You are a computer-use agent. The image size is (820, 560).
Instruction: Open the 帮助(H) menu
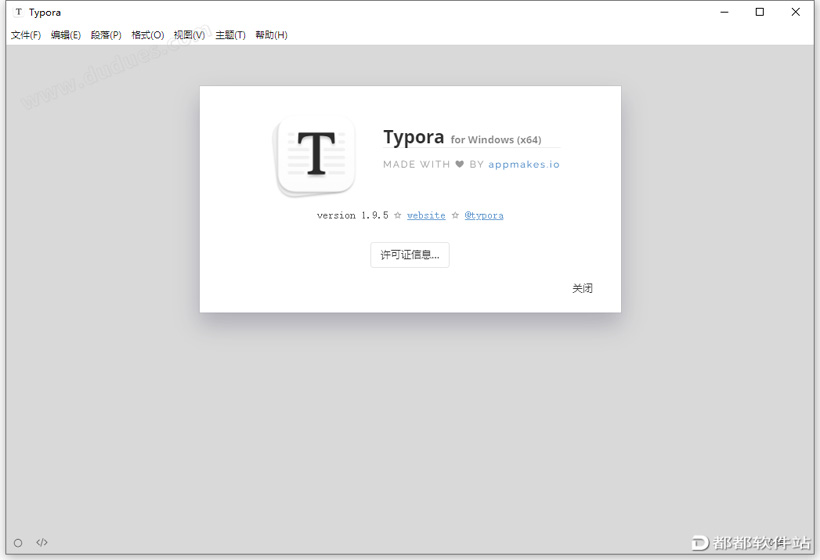[x=271, y=35]
